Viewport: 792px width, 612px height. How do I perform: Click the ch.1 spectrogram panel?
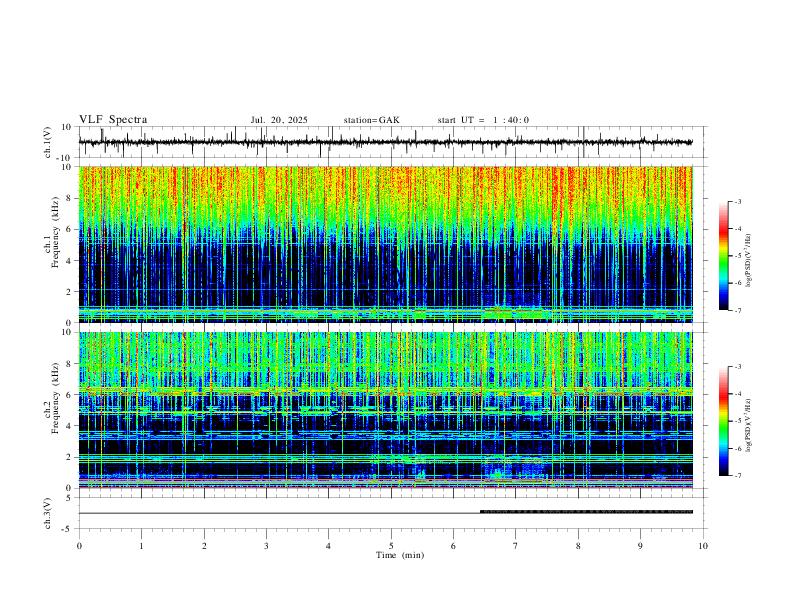(385, 244)
